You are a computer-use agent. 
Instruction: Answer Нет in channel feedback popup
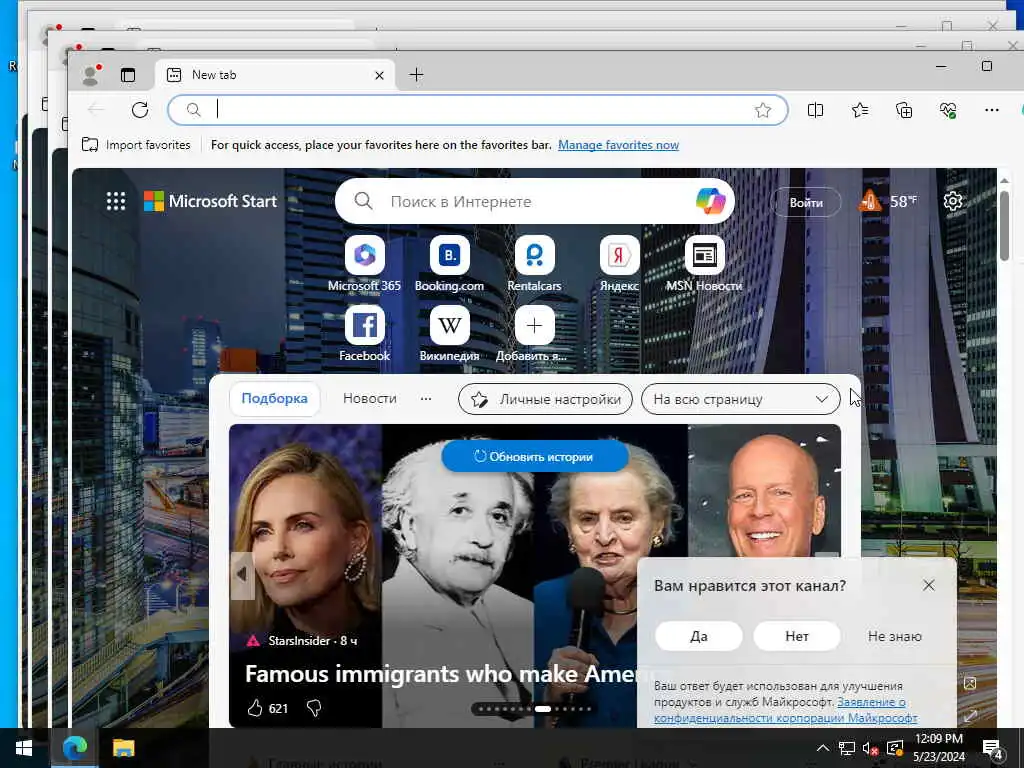pyautogui.click(x=797, y=636)
